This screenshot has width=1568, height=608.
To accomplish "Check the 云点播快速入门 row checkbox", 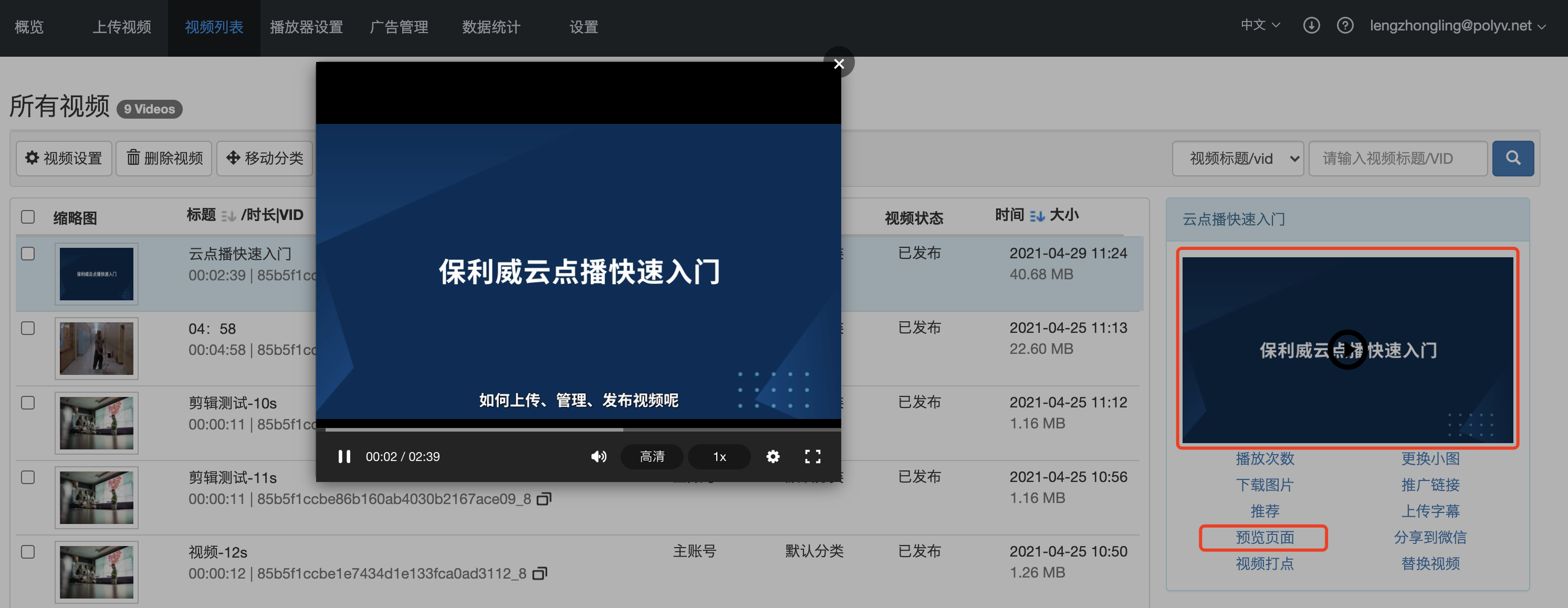I will pos(28,254).
